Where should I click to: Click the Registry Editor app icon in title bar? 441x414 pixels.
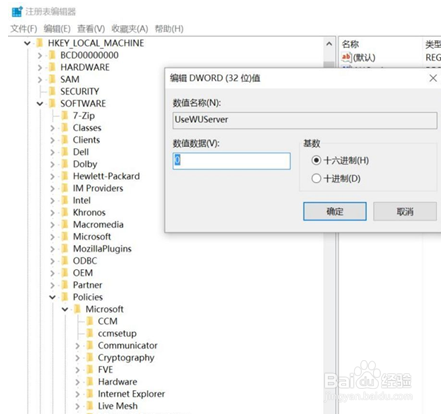[17, 11]
